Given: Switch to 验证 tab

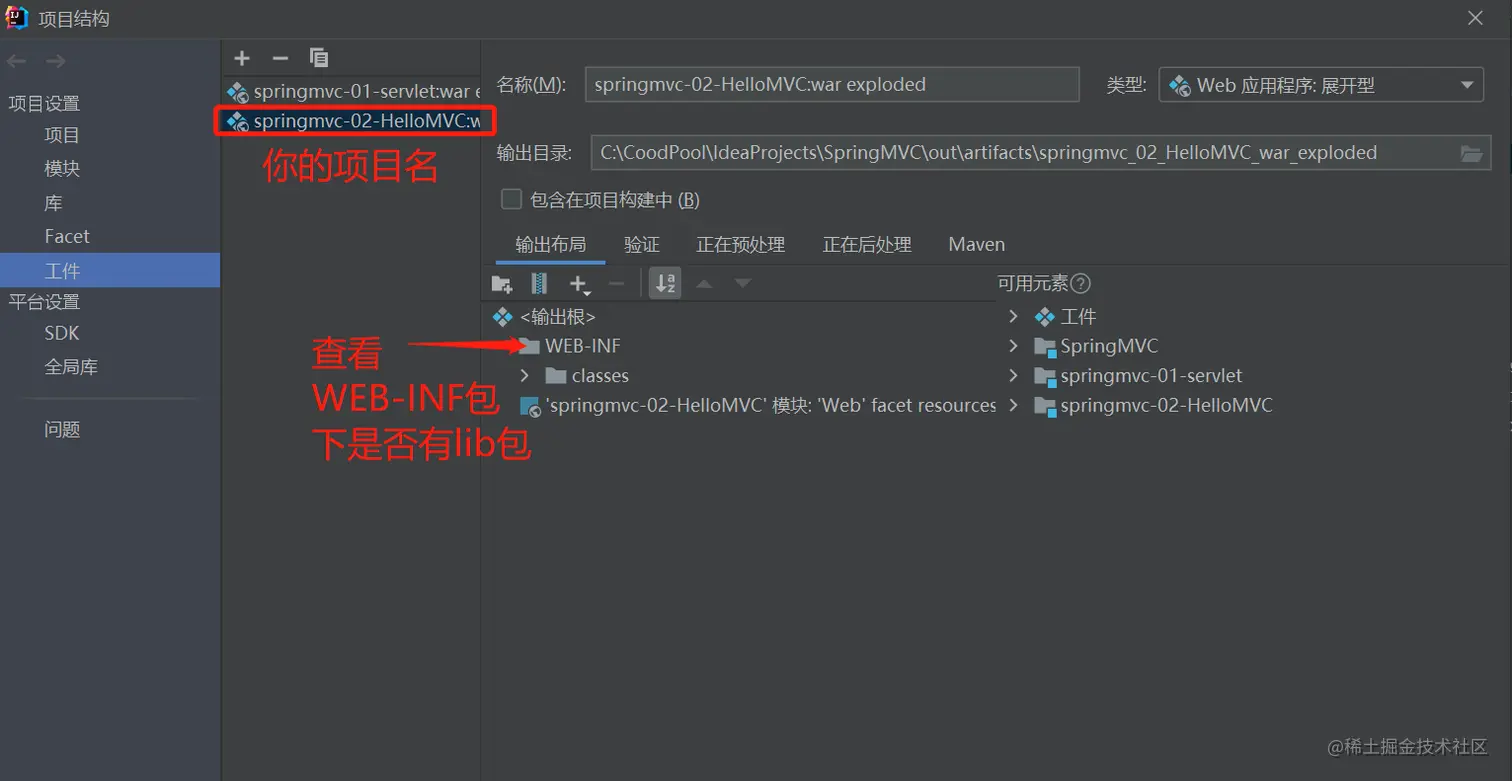Looking at the screenshot, I should click(x=642, y=245).
